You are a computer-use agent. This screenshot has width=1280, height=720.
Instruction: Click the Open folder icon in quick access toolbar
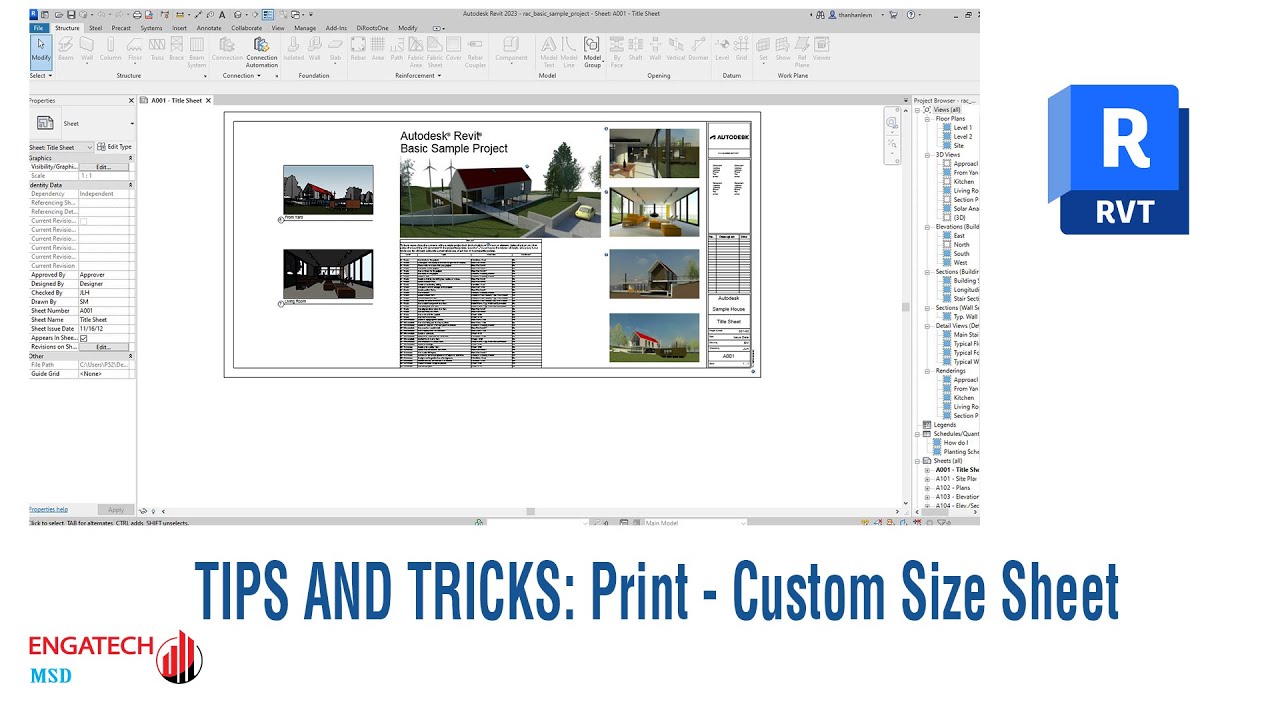pos(59,16)
